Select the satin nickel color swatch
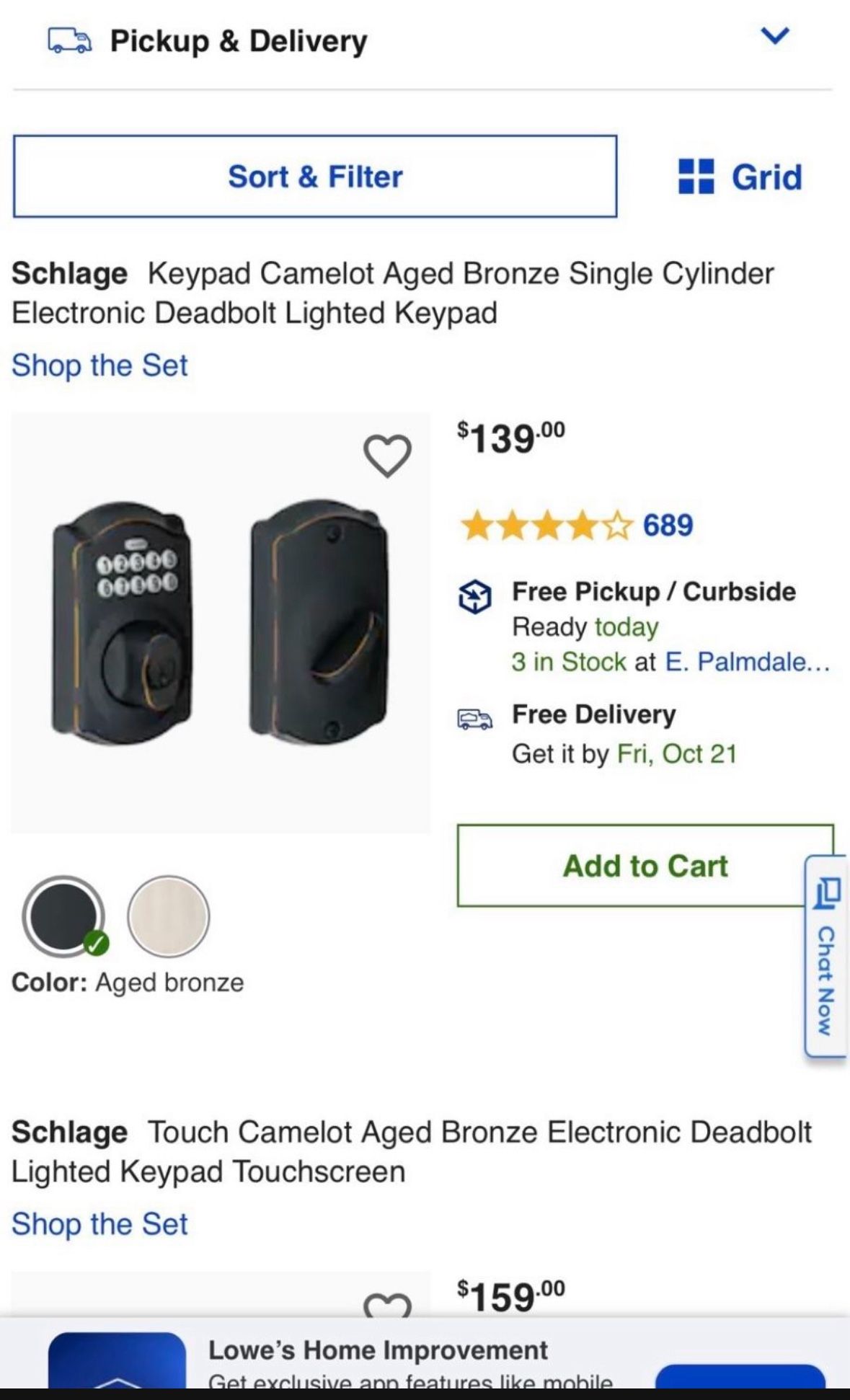The height and width of the screenshot is (1400, 850). click(168, 916)
